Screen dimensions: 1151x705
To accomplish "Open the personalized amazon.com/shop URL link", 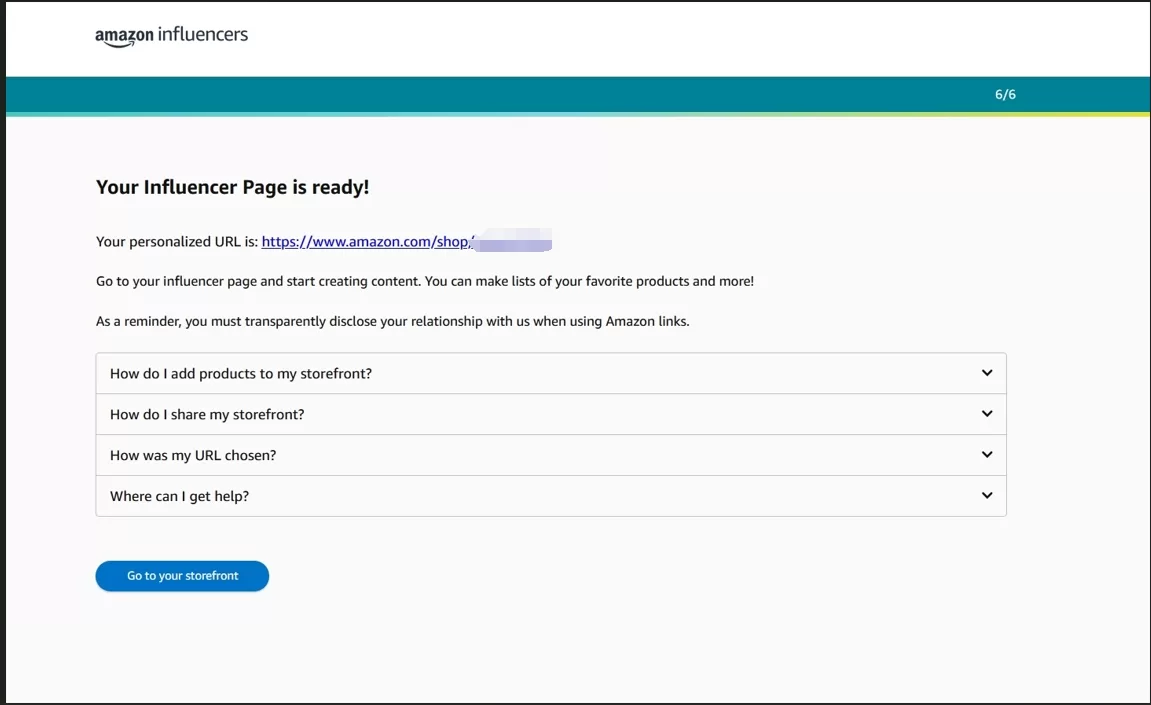I will pyautogui.click(x=366, y=242).
